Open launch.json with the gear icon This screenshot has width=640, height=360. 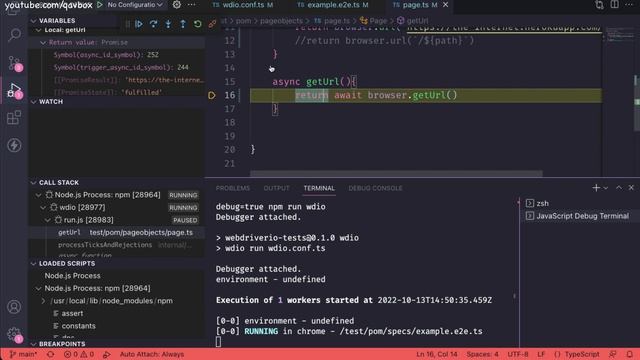coord(176,5)
